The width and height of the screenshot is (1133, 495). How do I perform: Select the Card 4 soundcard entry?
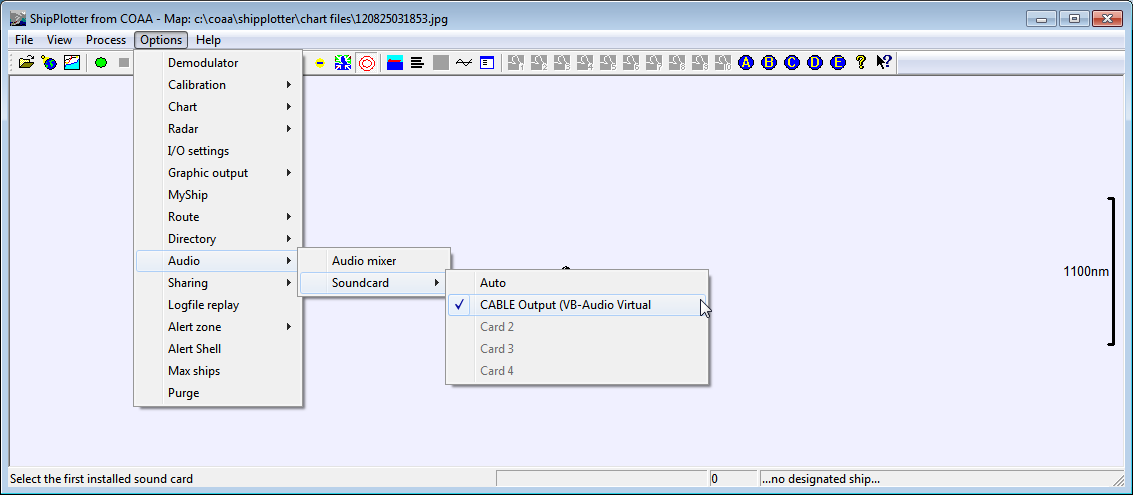tap(577, 371)
